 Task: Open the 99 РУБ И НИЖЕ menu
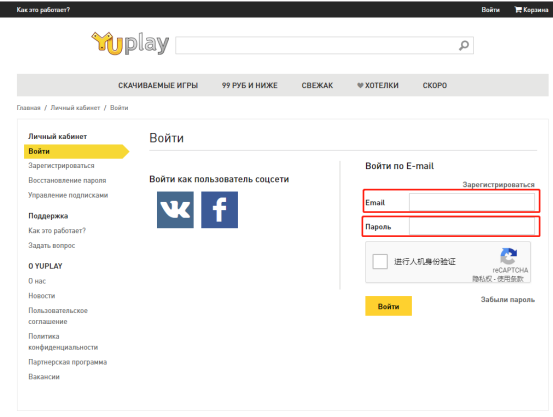(250, 85)
